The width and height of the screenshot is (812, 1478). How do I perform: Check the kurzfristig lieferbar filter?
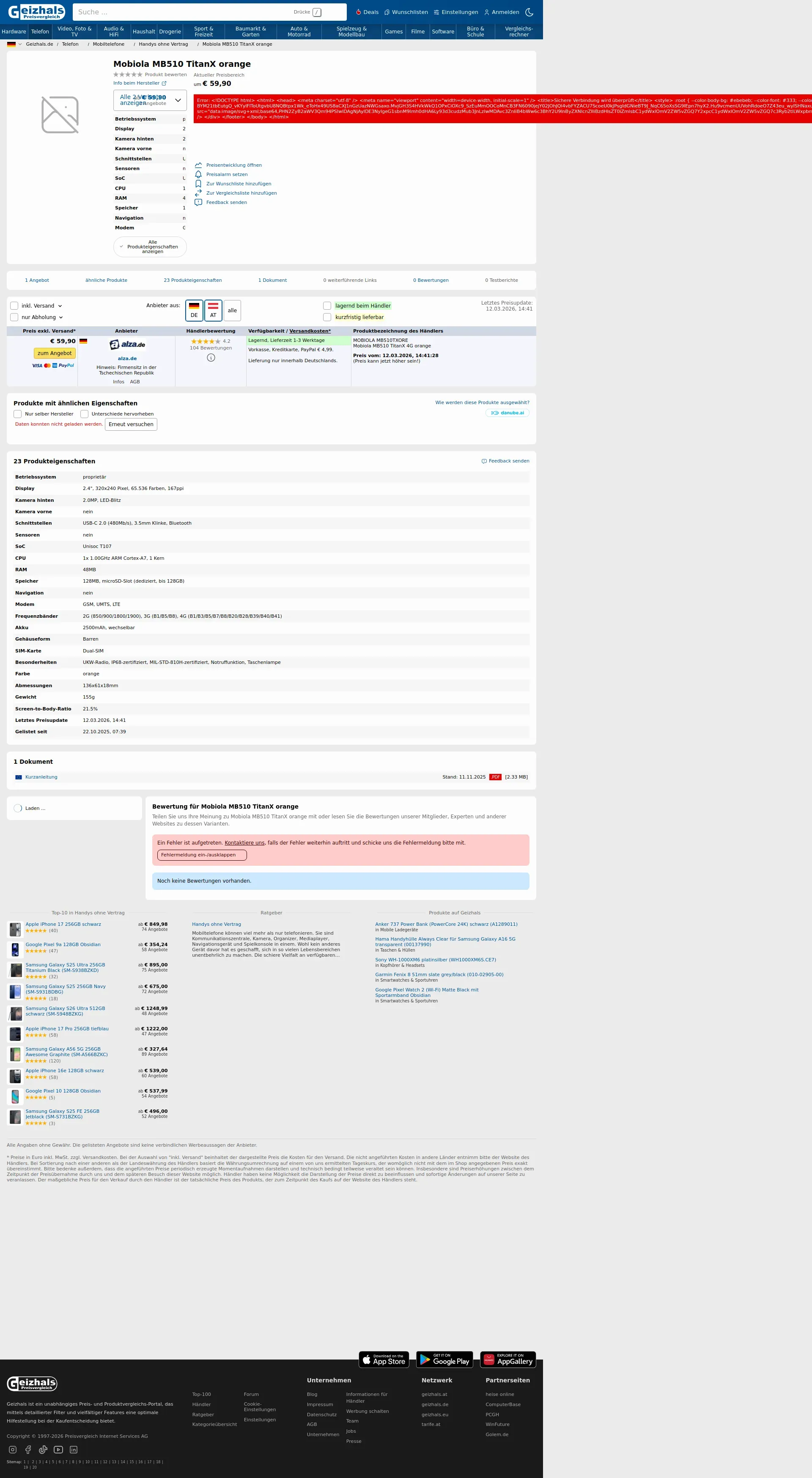click(x=327, y=317)
